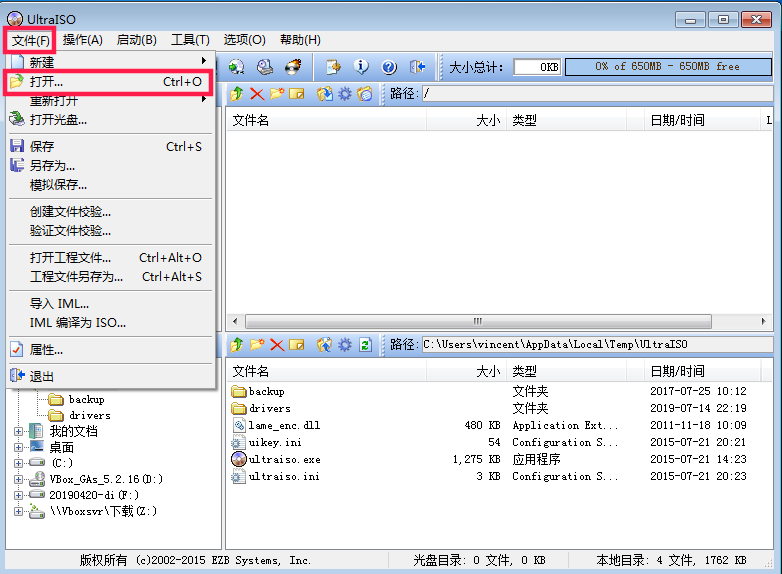The width and height of the screenshot is (782, 574).
Task: Choose 导入 IML... menu entry
Action: click(110, 304)
